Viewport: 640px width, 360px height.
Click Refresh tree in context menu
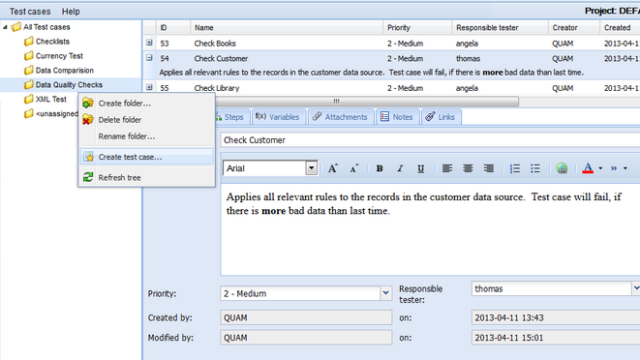(x=147, y=178)
